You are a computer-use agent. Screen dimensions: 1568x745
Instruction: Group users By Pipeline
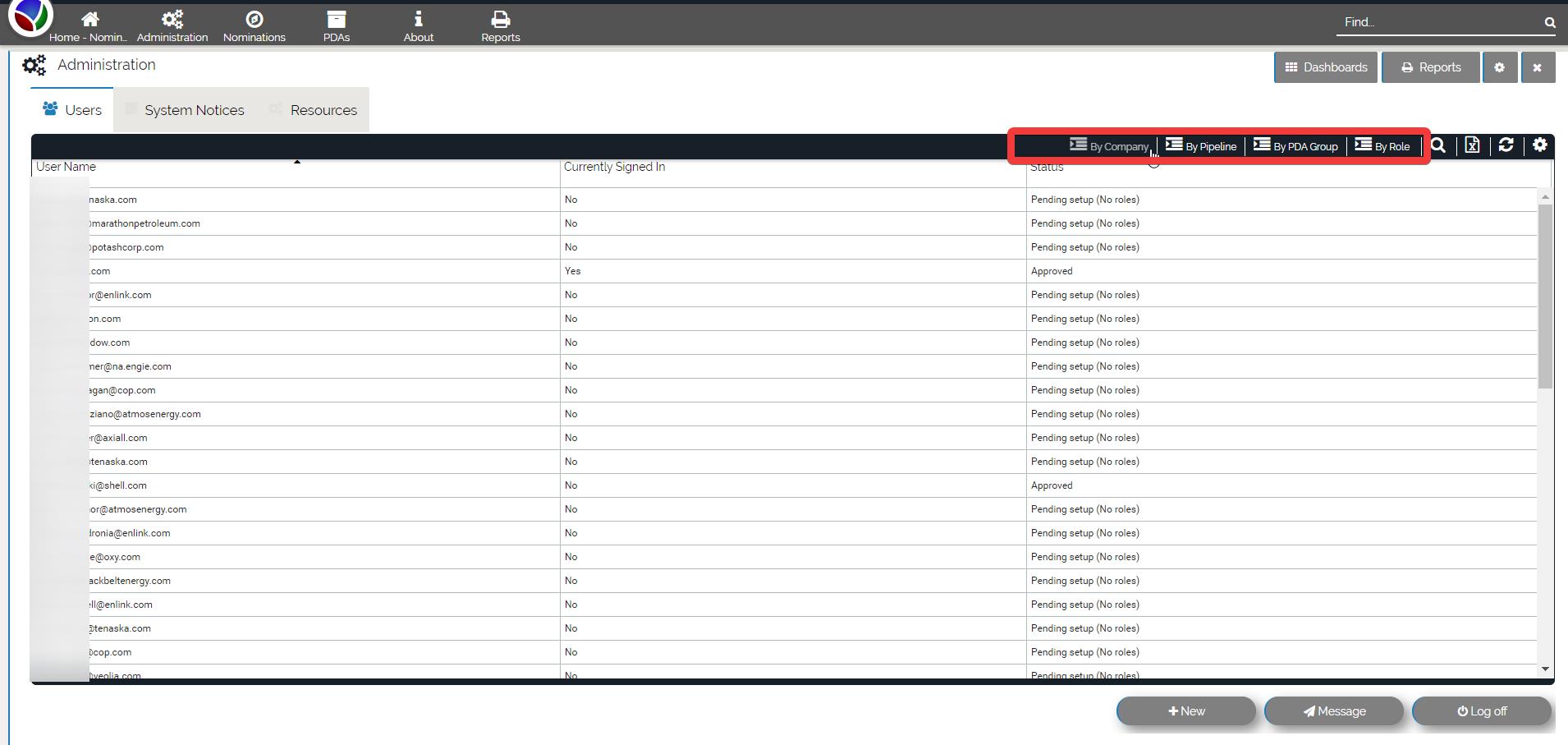pyautogui.click(x=1201, y=146)
